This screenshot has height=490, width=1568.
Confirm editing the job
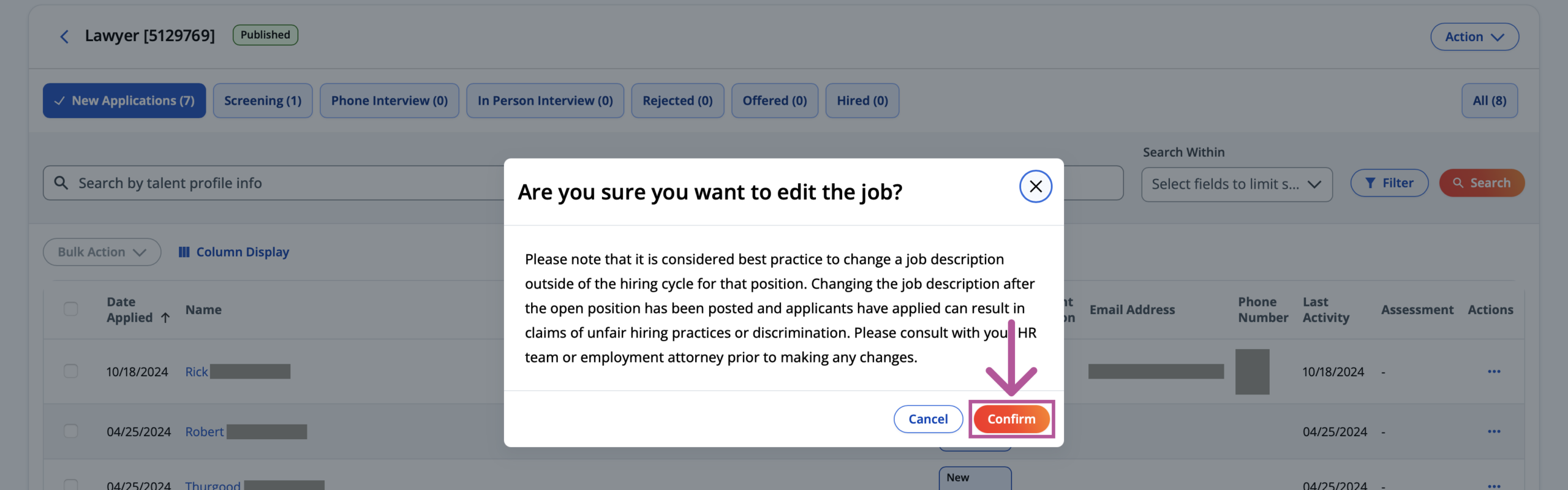(x=1011, y=419)
